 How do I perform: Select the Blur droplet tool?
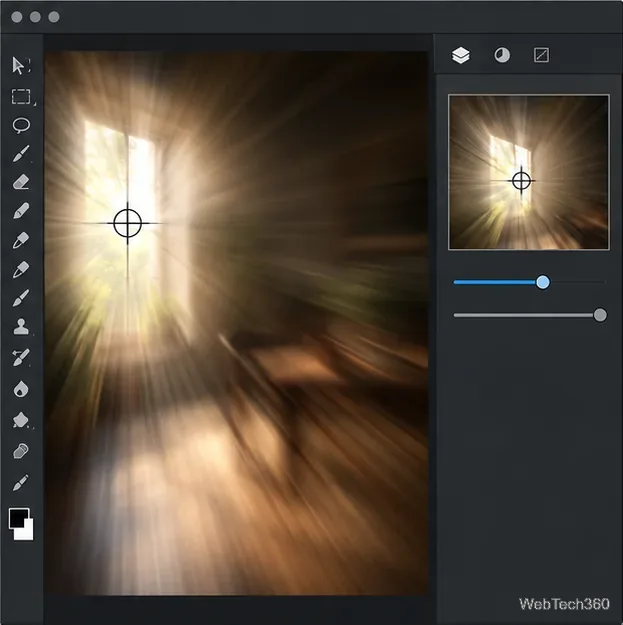point(21,389)
